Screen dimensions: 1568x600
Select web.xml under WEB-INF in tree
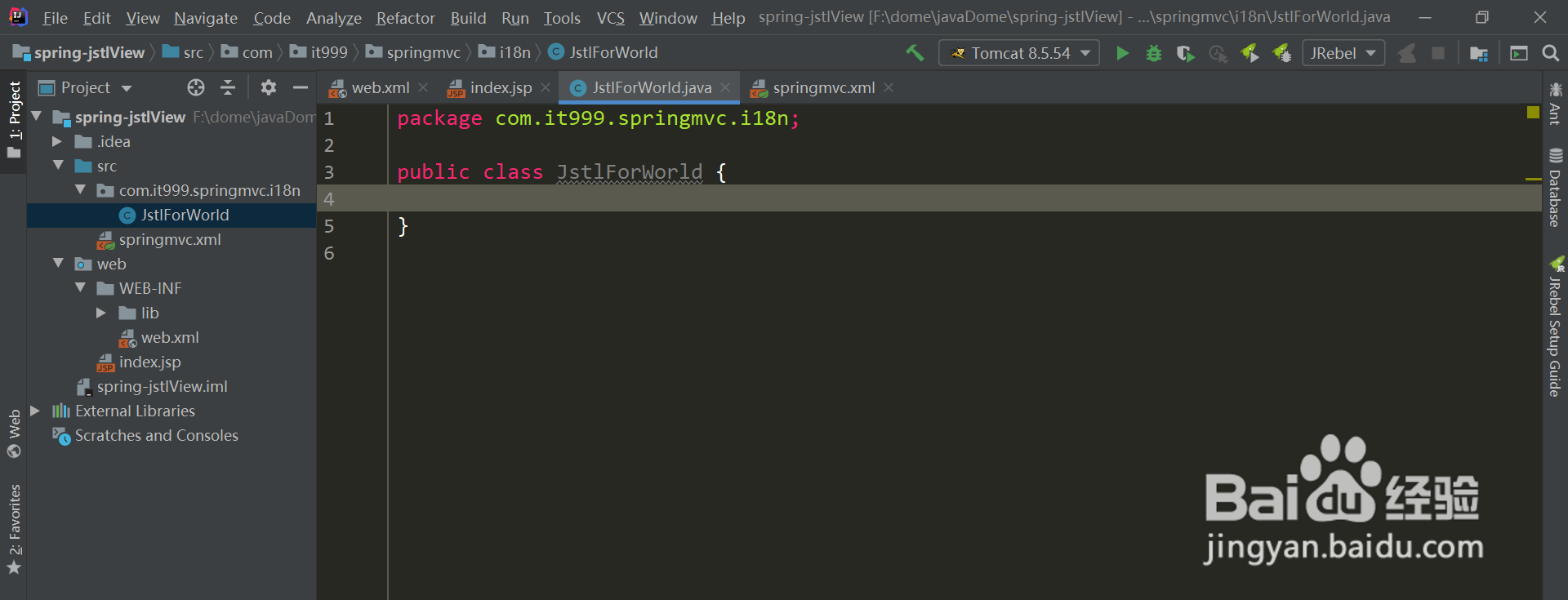(x=159, y=337)
